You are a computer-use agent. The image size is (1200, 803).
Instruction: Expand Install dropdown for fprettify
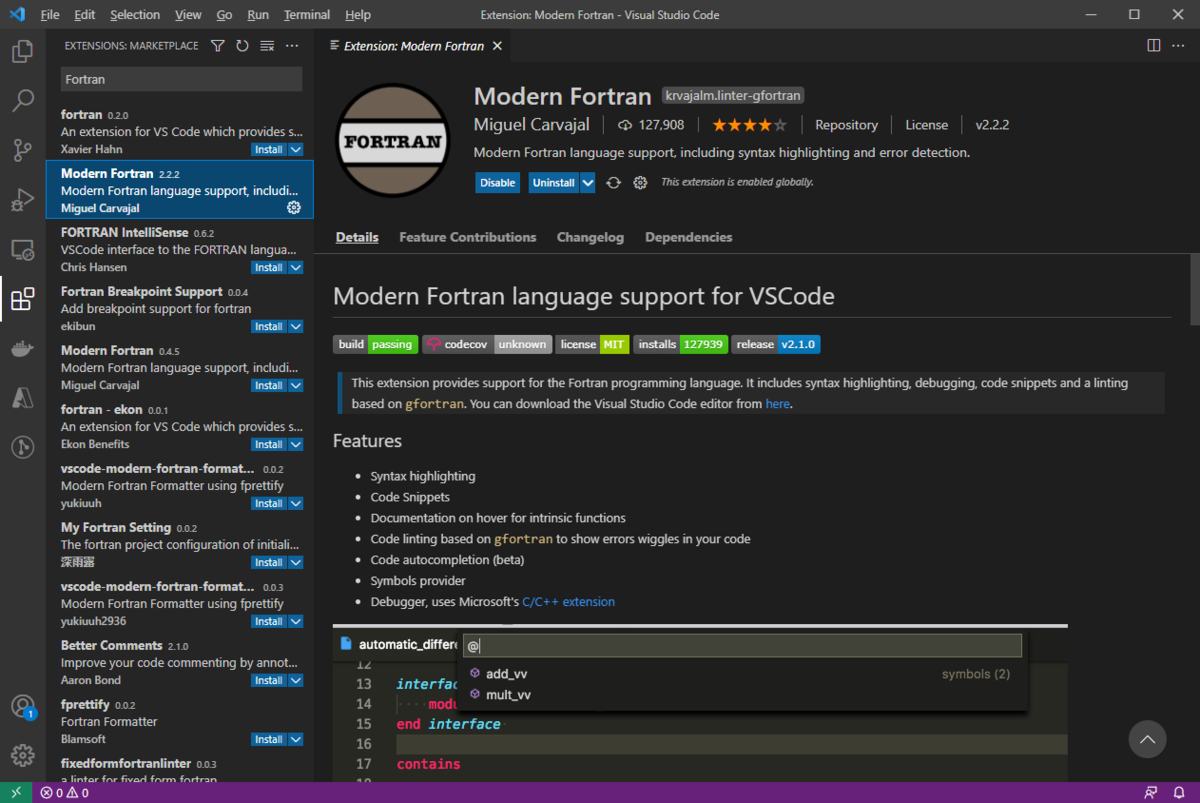296,740
